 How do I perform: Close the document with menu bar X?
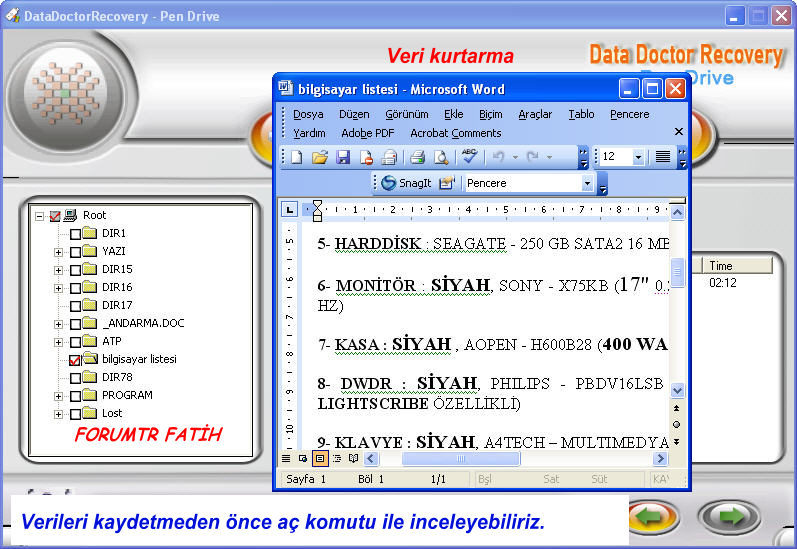click(x=679, y=132)
